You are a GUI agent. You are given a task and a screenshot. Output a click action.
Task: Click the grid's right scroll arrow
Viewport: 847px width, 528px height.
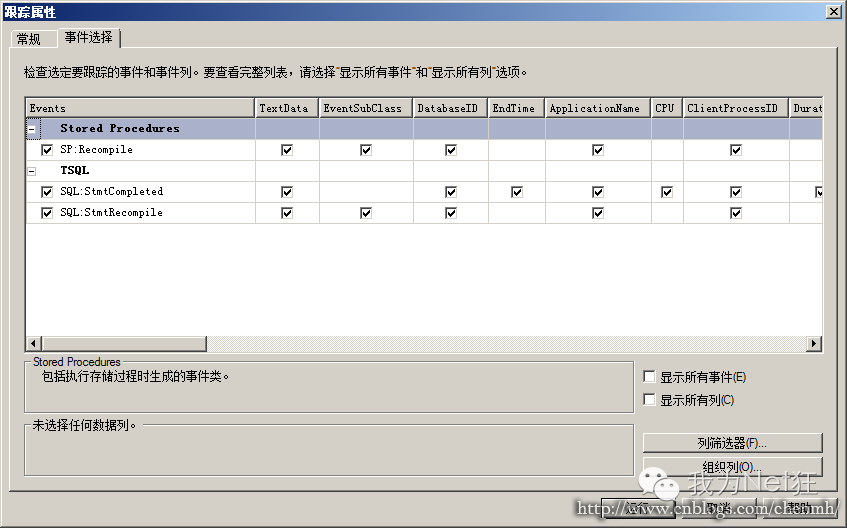[x=814, y=343]
